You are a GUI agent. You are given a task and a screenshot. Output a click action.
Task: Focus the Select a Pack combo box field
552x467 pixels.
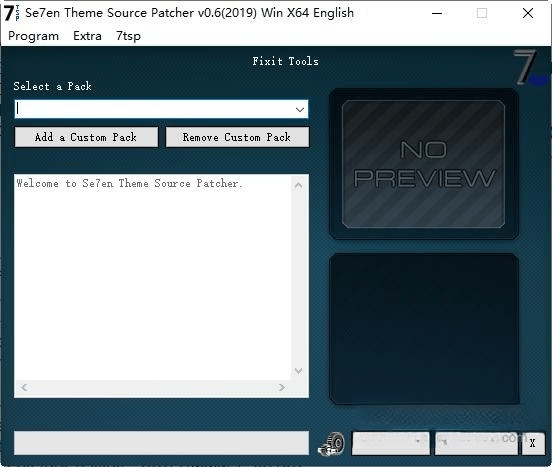[161, 109]
